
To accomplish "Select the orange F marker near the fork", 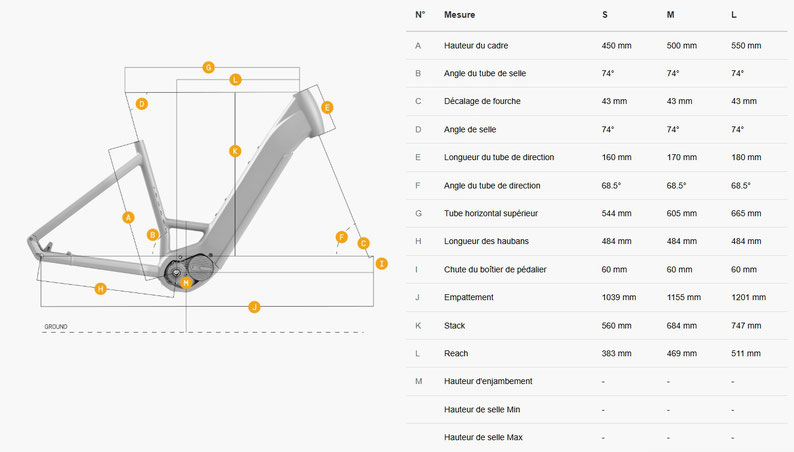I will click(341, 237).
